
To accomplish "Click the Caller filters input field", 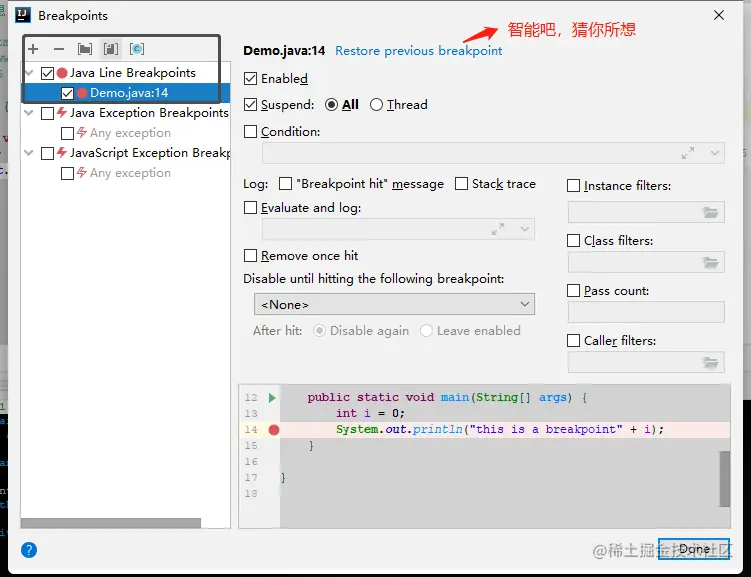I will tap(646, 362).
